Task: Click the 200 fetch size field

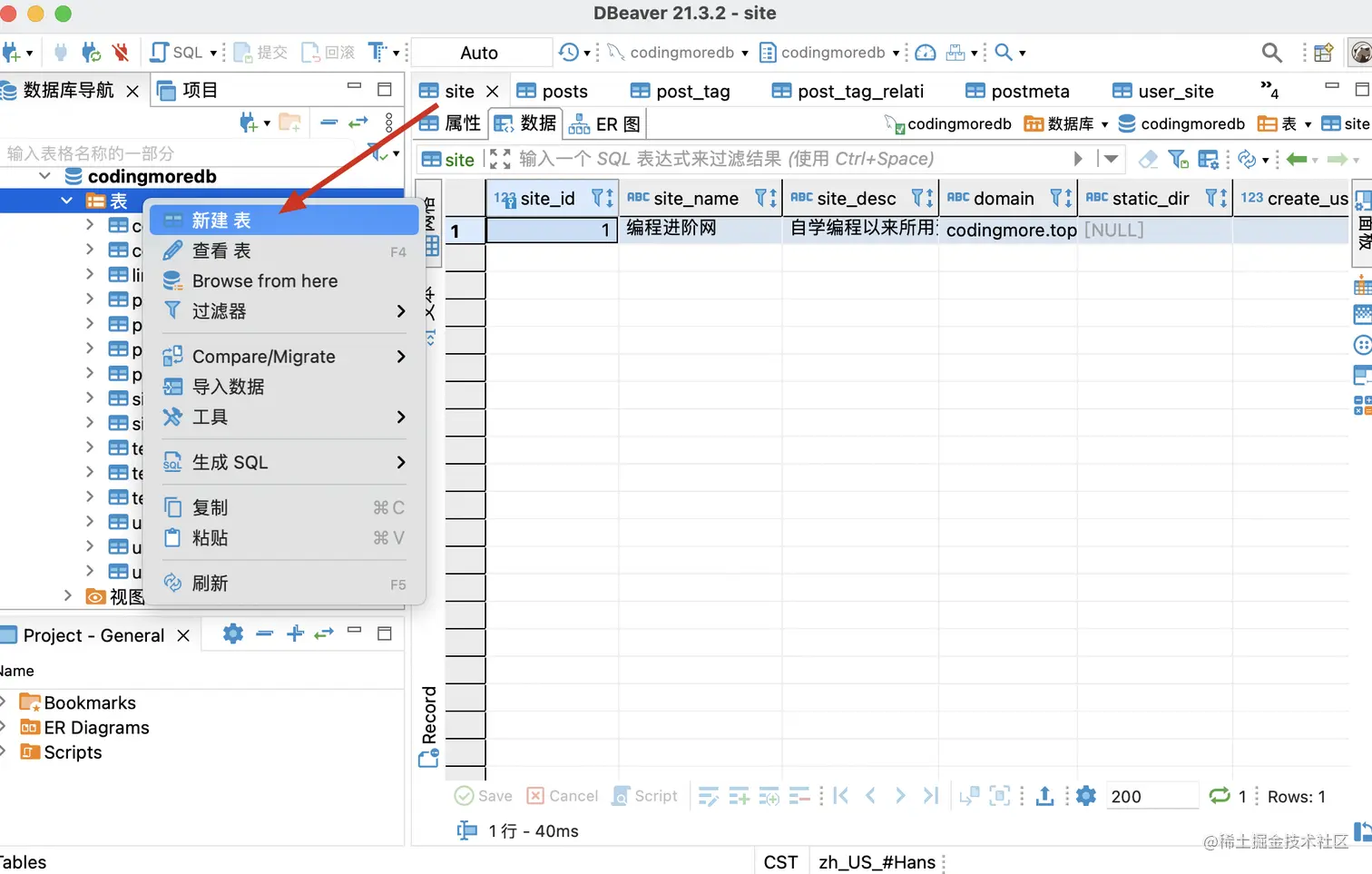Action: (1152, 796)
